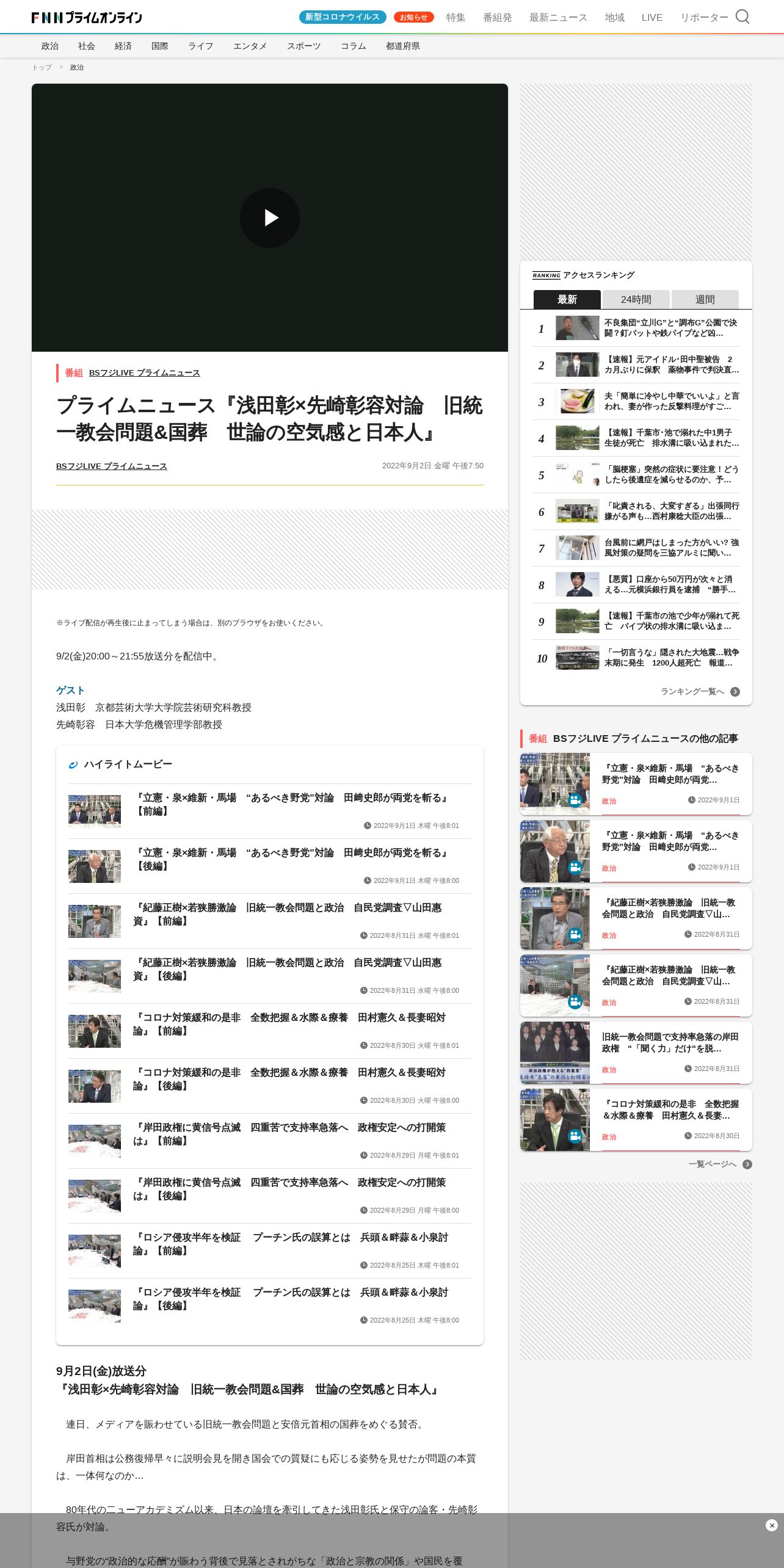Open ranking 7 thumbnail 台風前に網戸
Image resolution: width=784 pixels, height=1568 pixels.
578,548
